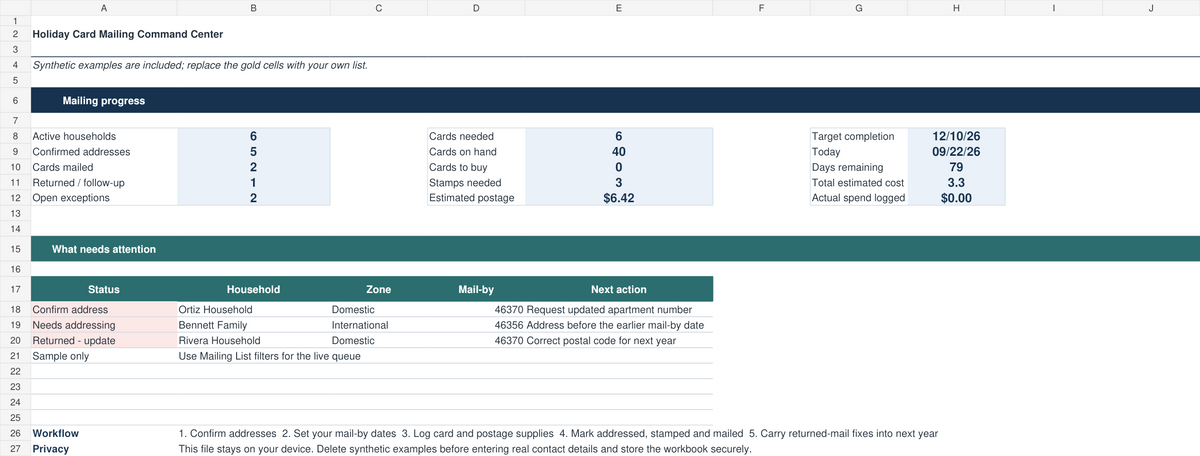The width and height of the screenshot is (1200, 456).
Task: Select the Days remaining value 79
Action: (x=956, y=167)
